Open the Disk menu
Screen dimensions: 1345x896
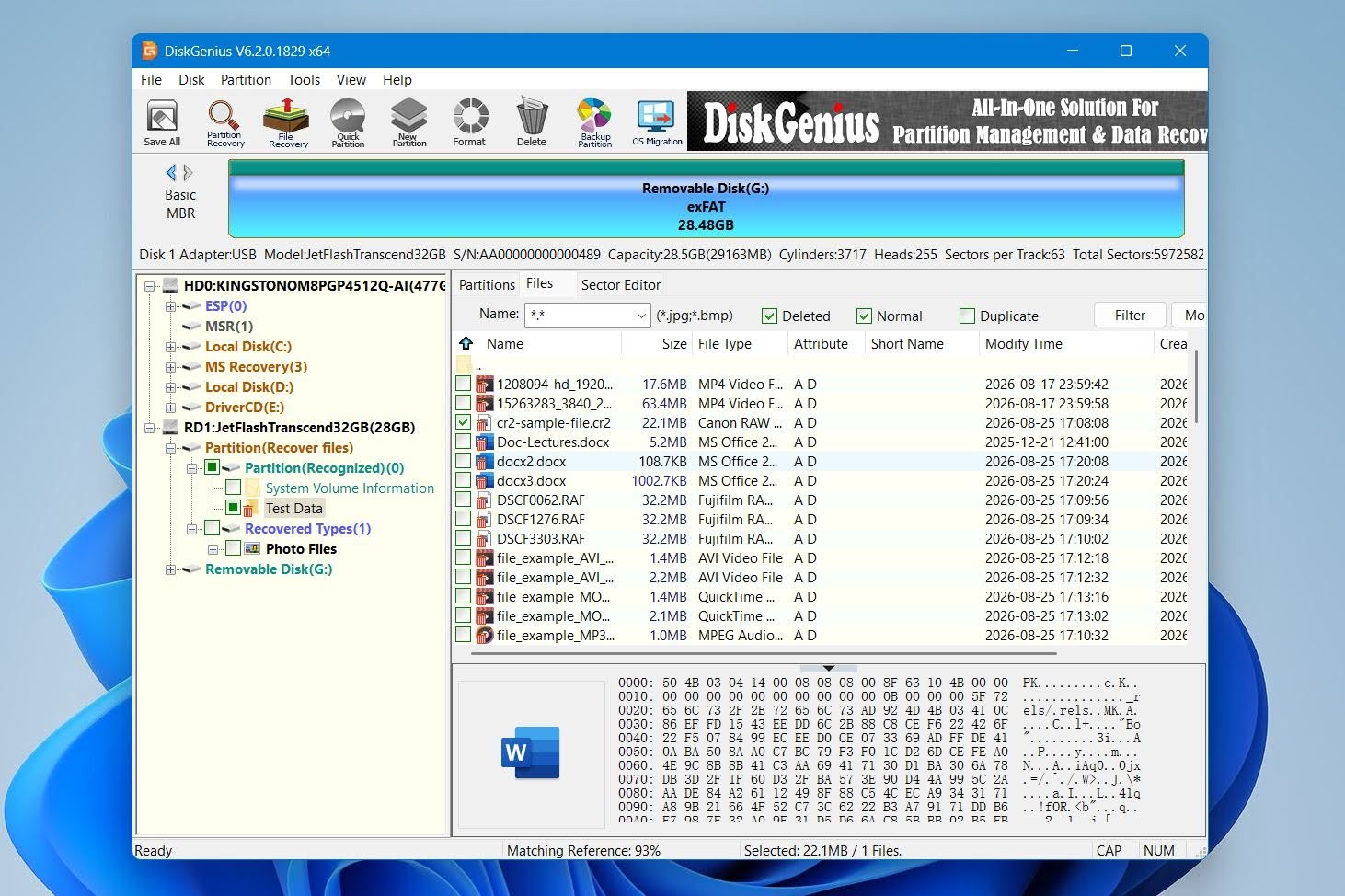click(x=191, y=80)
